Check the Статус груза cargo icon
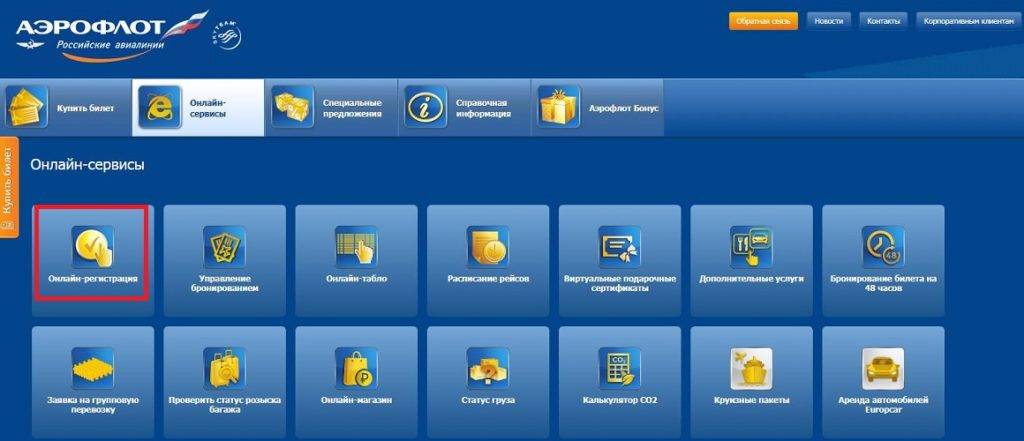 coord(488,368)
